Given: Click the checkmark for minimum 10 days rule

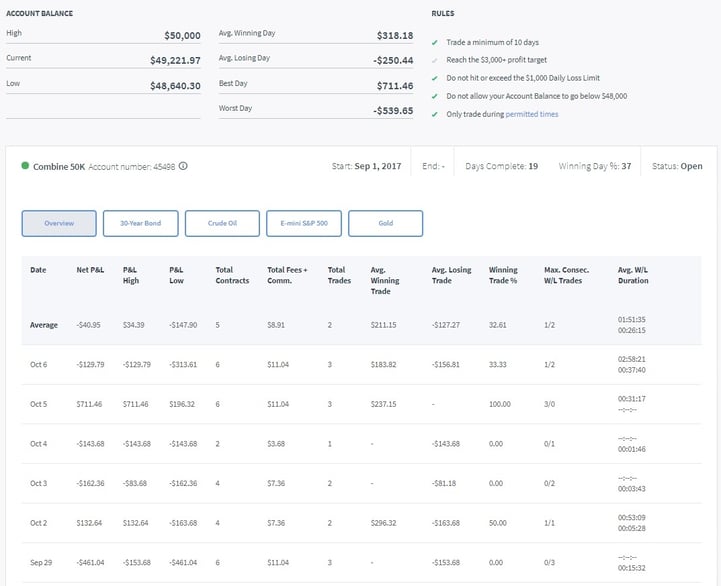Looking at the screenshot, I should pos(434,43).
